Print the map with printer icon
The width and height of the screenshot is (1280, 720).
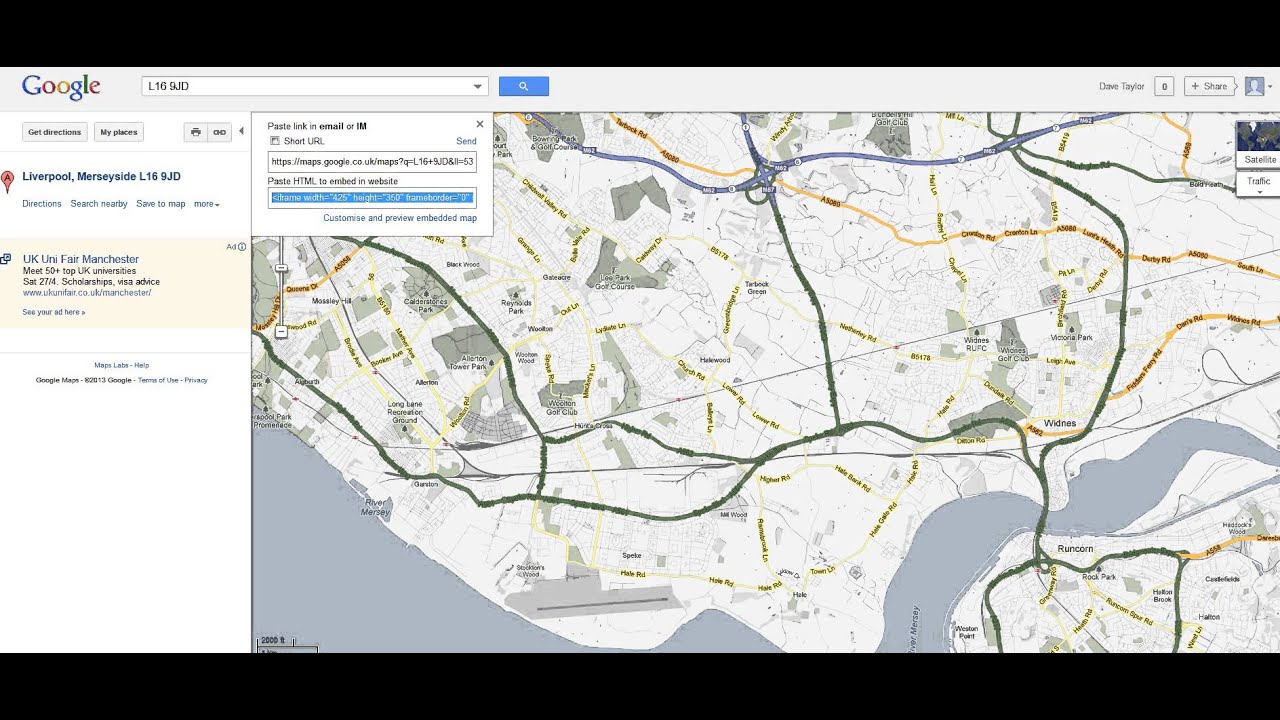point(196,132)
